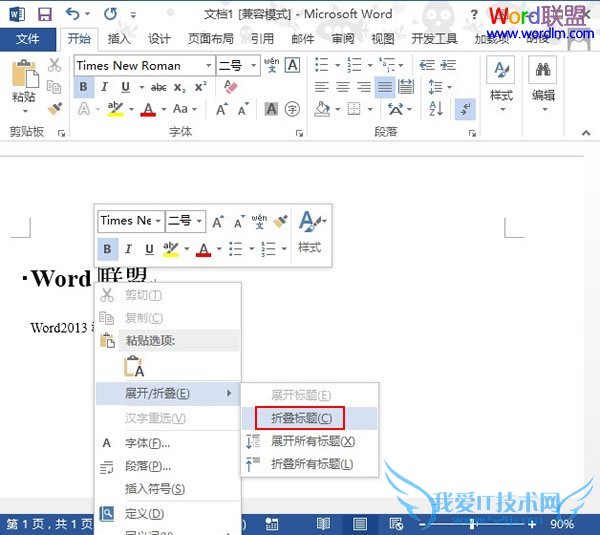Open Times New Roman font dropdown in ribbon
Screen dimensions: 600x535
click(x=209, y=65)
